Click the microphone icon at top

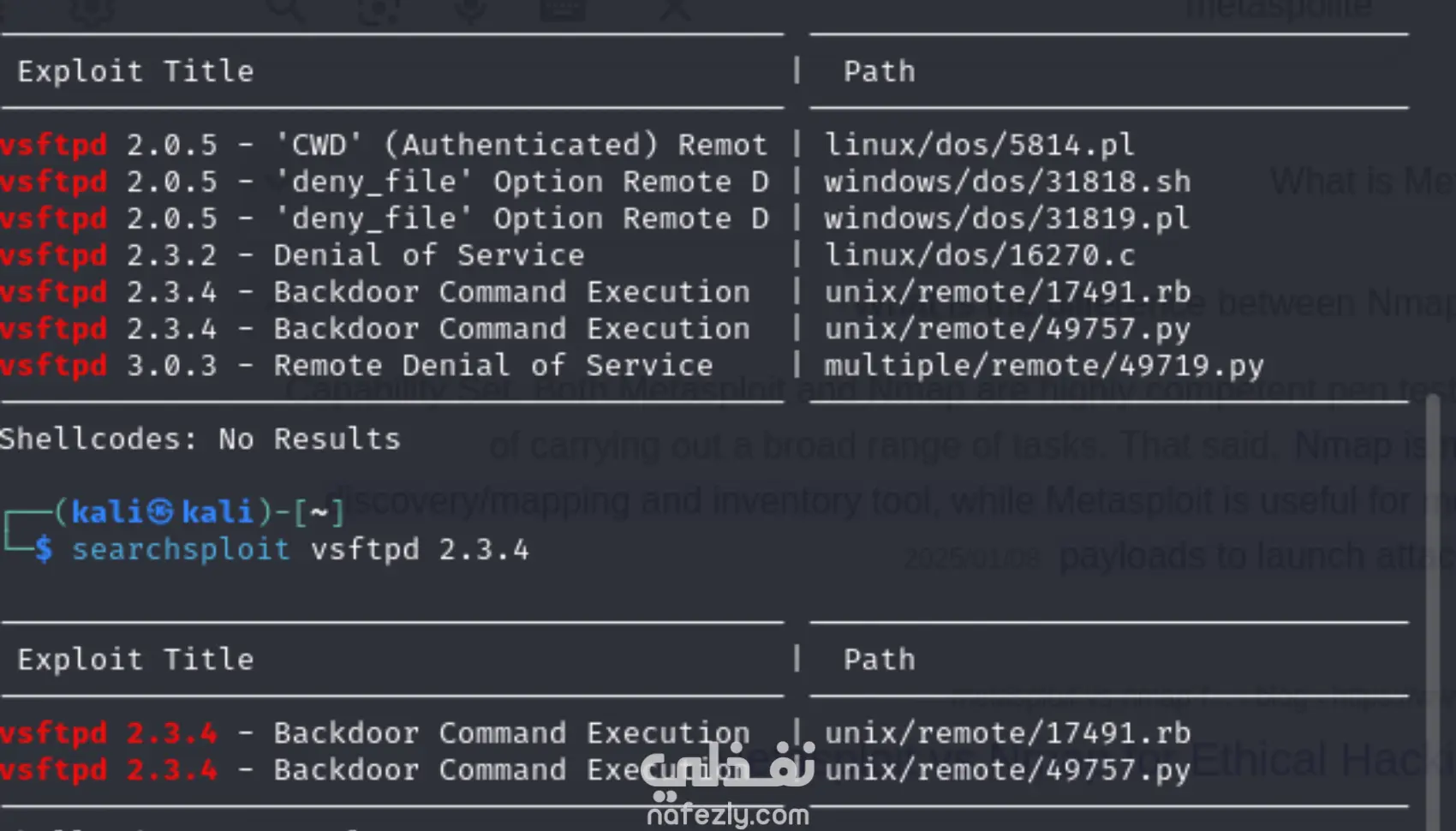(x=470, y=9)
